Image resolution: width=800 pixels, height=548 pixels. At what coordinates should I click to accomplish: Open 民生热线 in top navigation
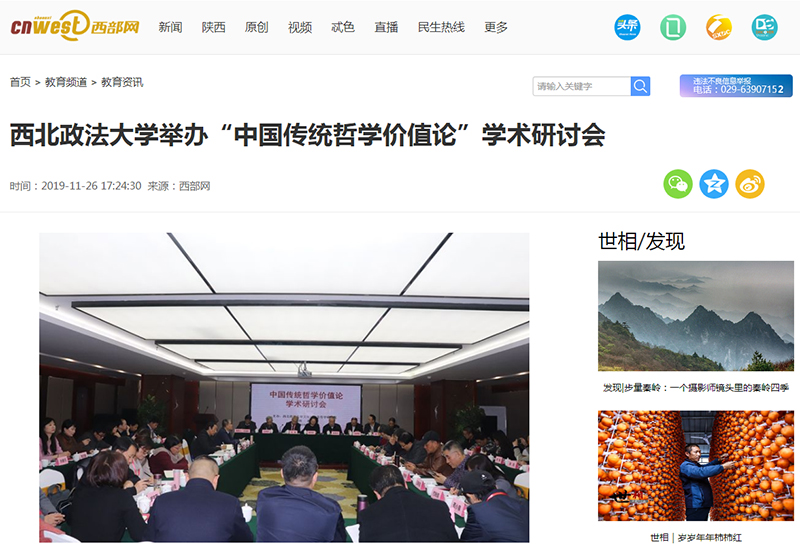point(441,27)
